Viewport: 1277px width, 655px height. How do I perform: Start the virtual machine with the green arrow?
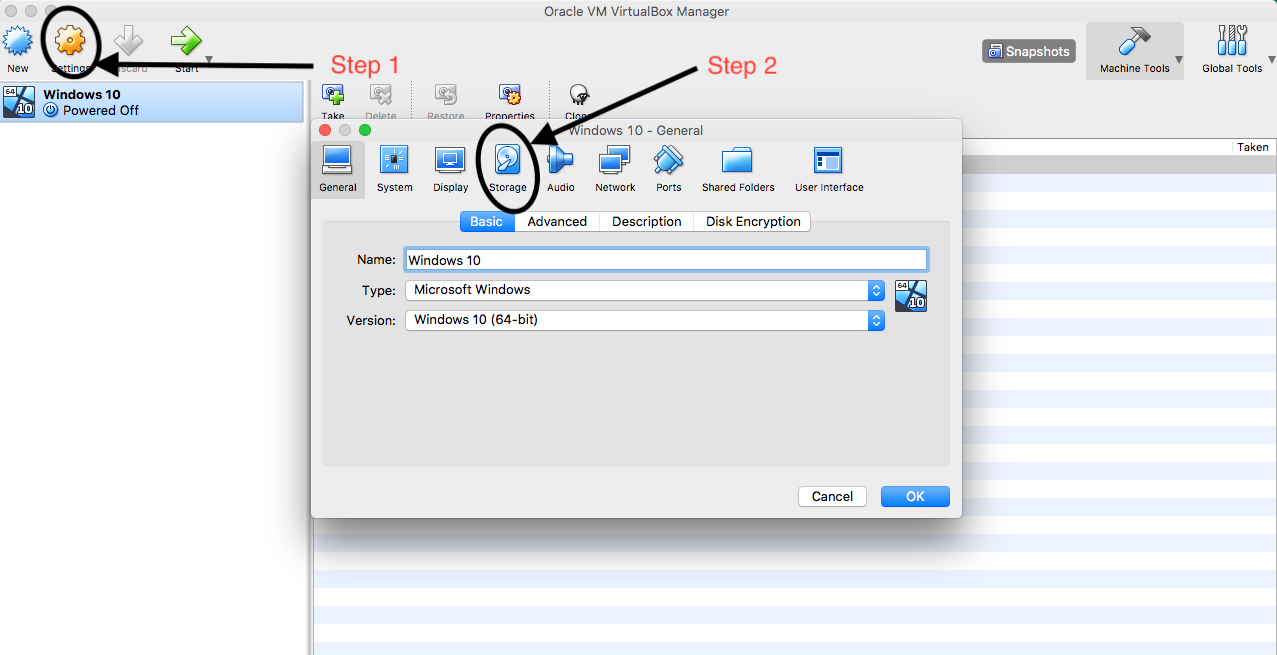point(185,41)
